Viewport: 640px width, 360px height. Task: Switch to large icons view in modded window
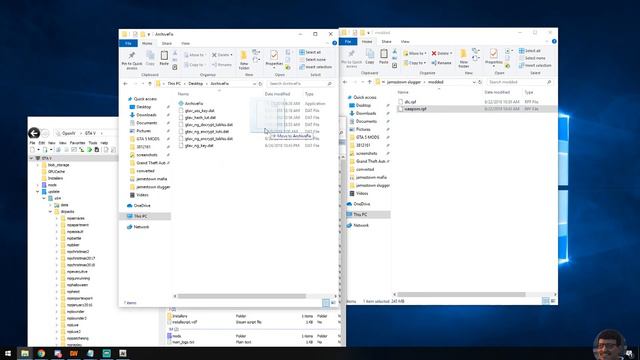[x=553, y=301]
